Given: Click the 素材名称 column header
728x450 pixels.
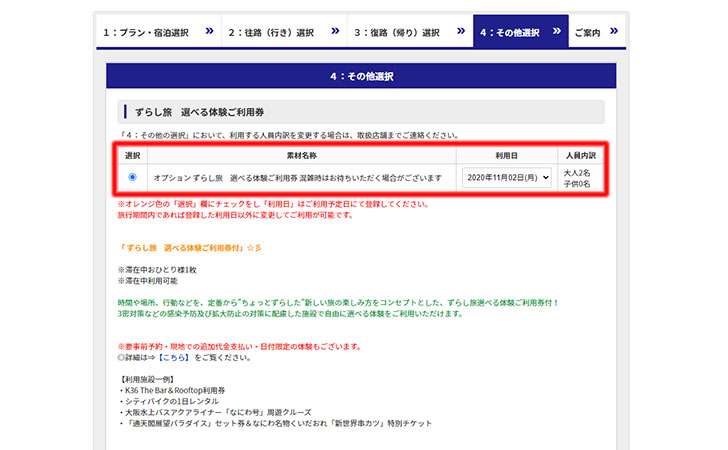Looking at the screenshot, I should (302, 156).
